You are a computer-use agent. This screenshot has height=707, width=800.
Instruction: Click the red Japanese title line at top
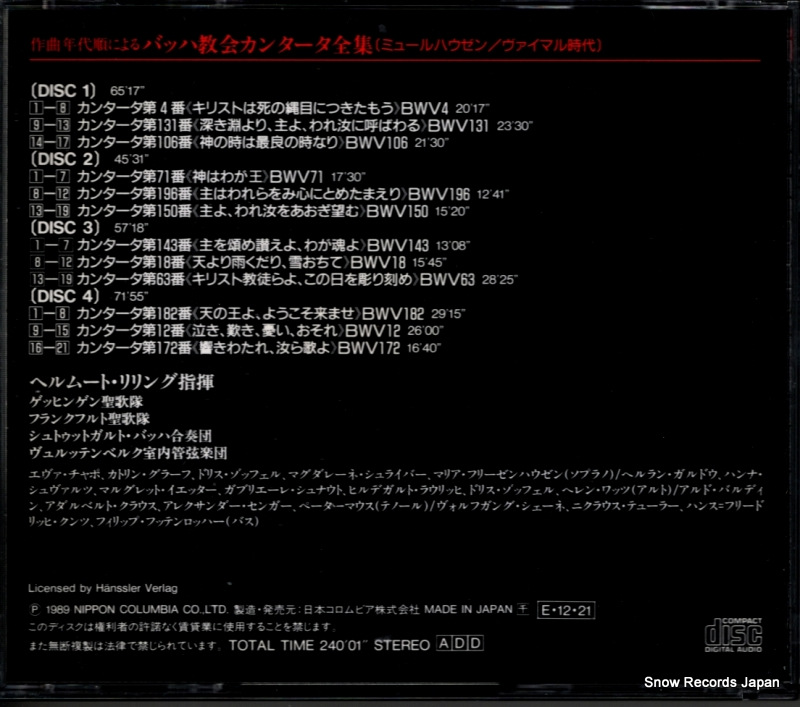pos(316,45)
